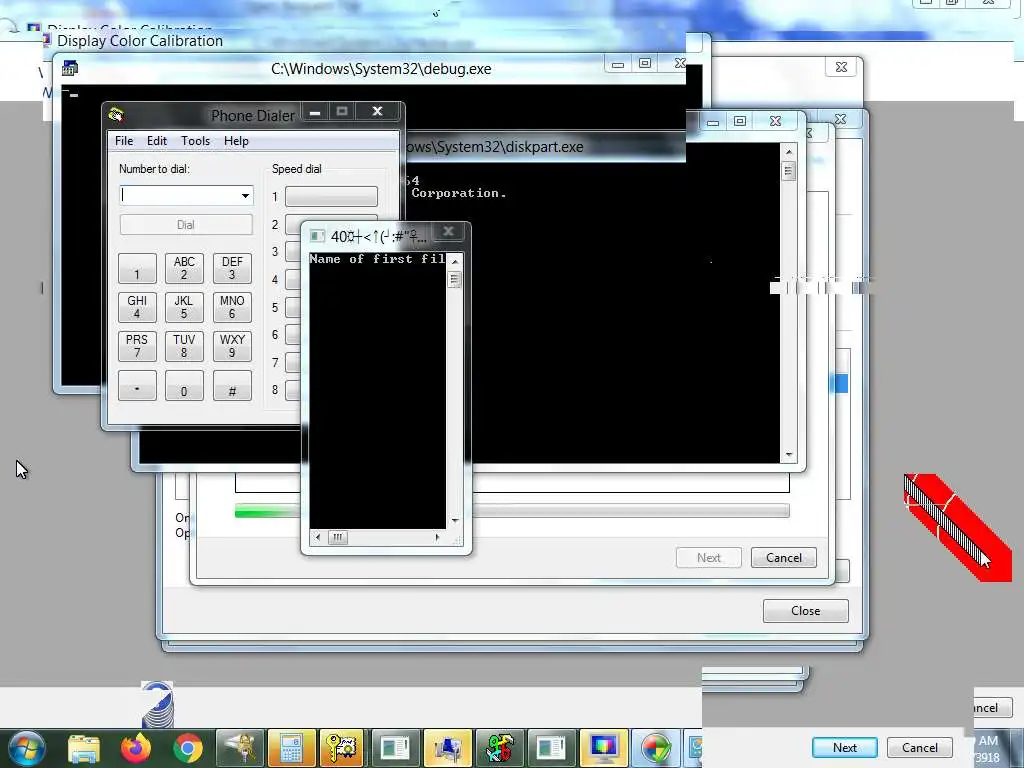Click the diskpart window scrollbar up arrow
Image resolution: width=1024 pixels, height=768 pixels.
point(789,152)
